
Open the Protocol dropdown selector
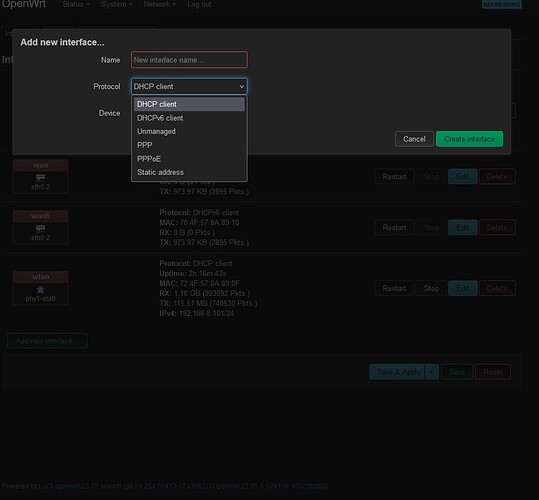point(189,87)
